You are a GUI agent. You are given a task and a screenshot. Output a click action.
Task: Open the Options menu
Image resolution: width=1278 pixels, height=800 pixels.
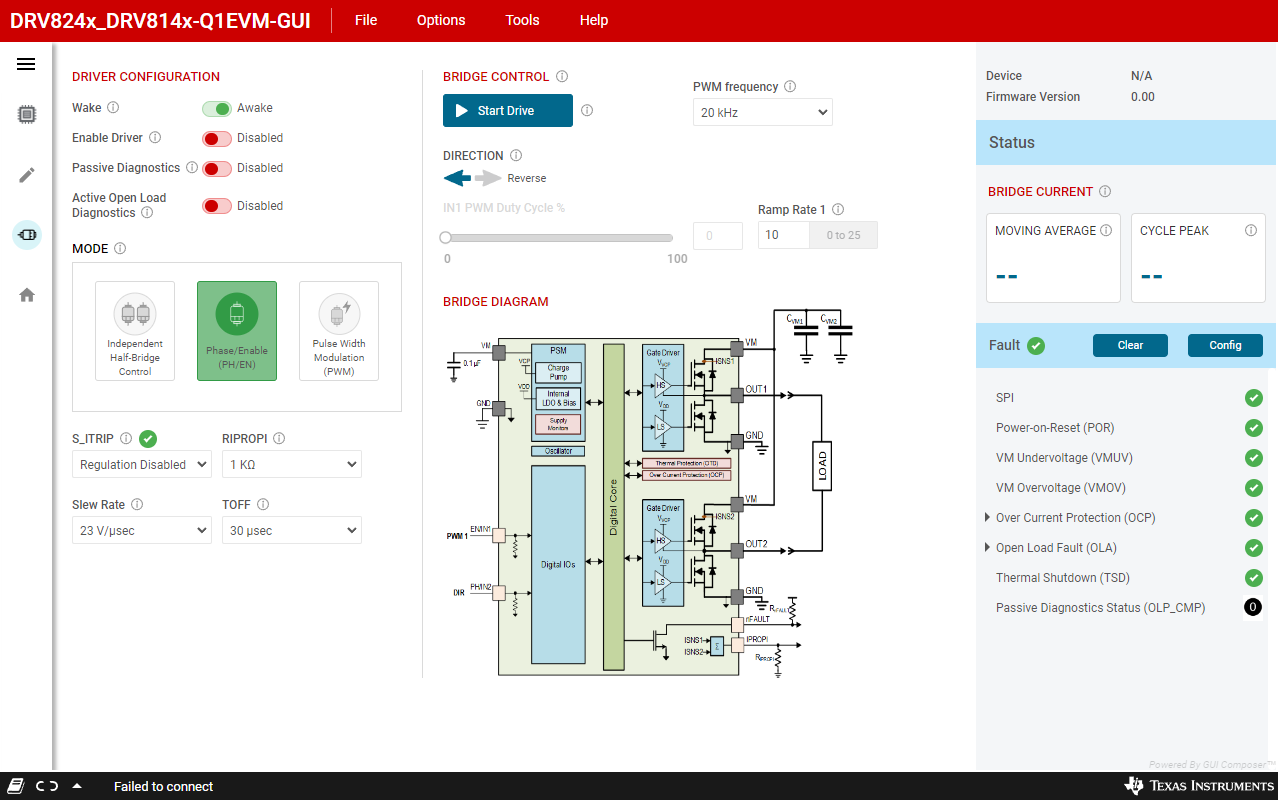[x=441, y=20]
